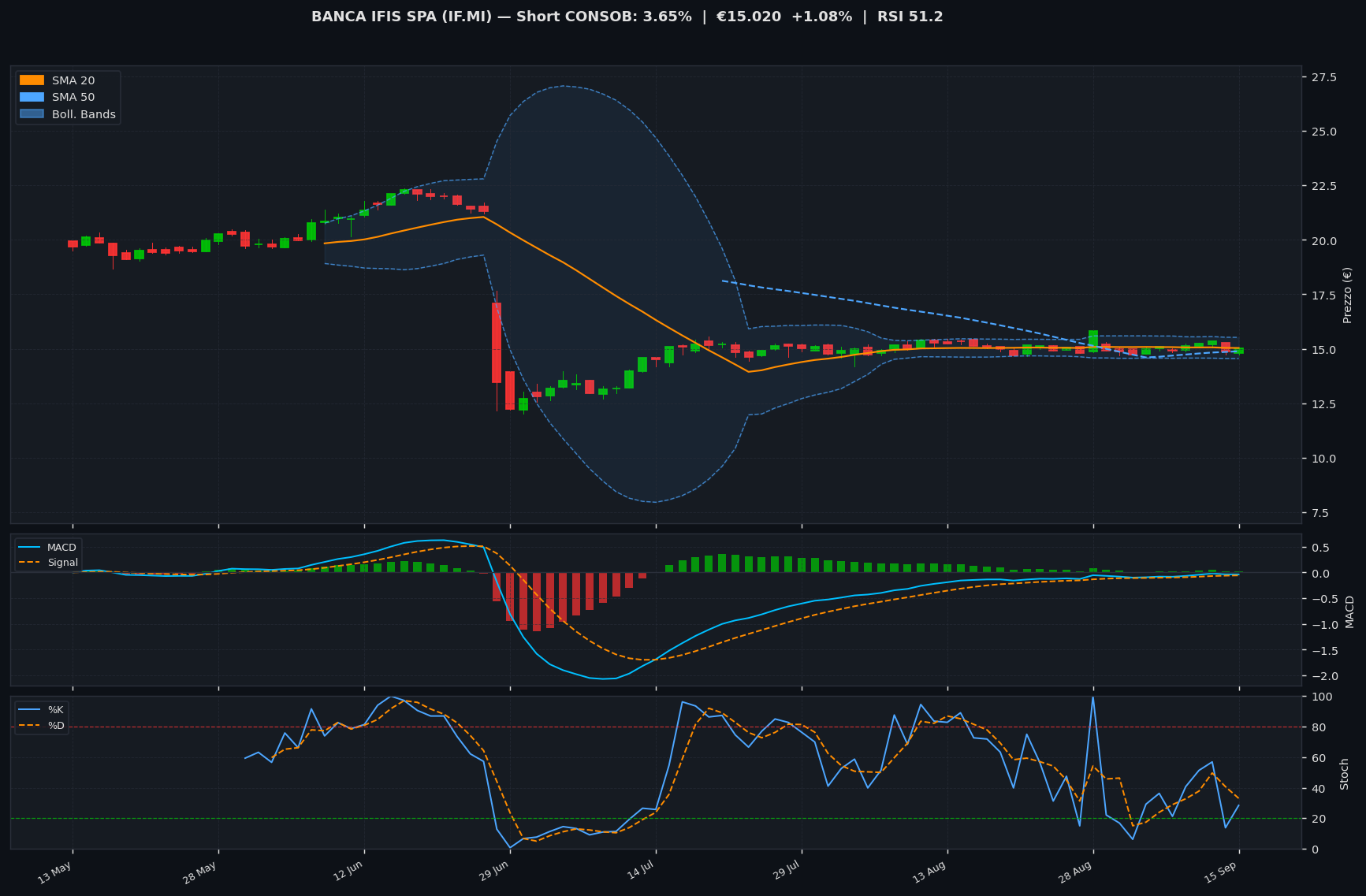Click the deepest red MACD histogram bar
The height and width of the screenshot is (896, 1366).
point(537,602)
